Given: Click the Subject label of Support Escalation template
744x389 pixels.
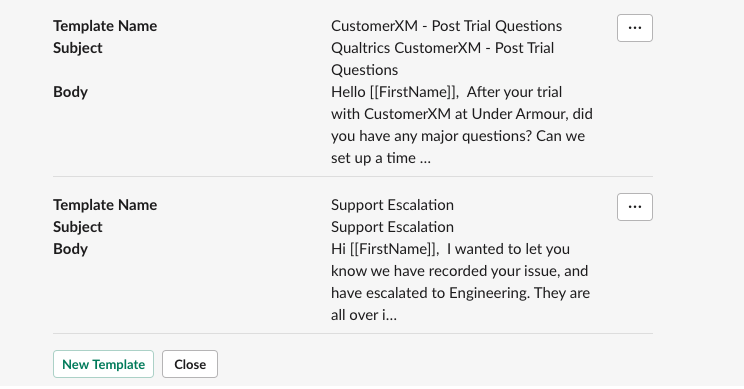Looking at the screenshot, I should [x=78, y=227].
